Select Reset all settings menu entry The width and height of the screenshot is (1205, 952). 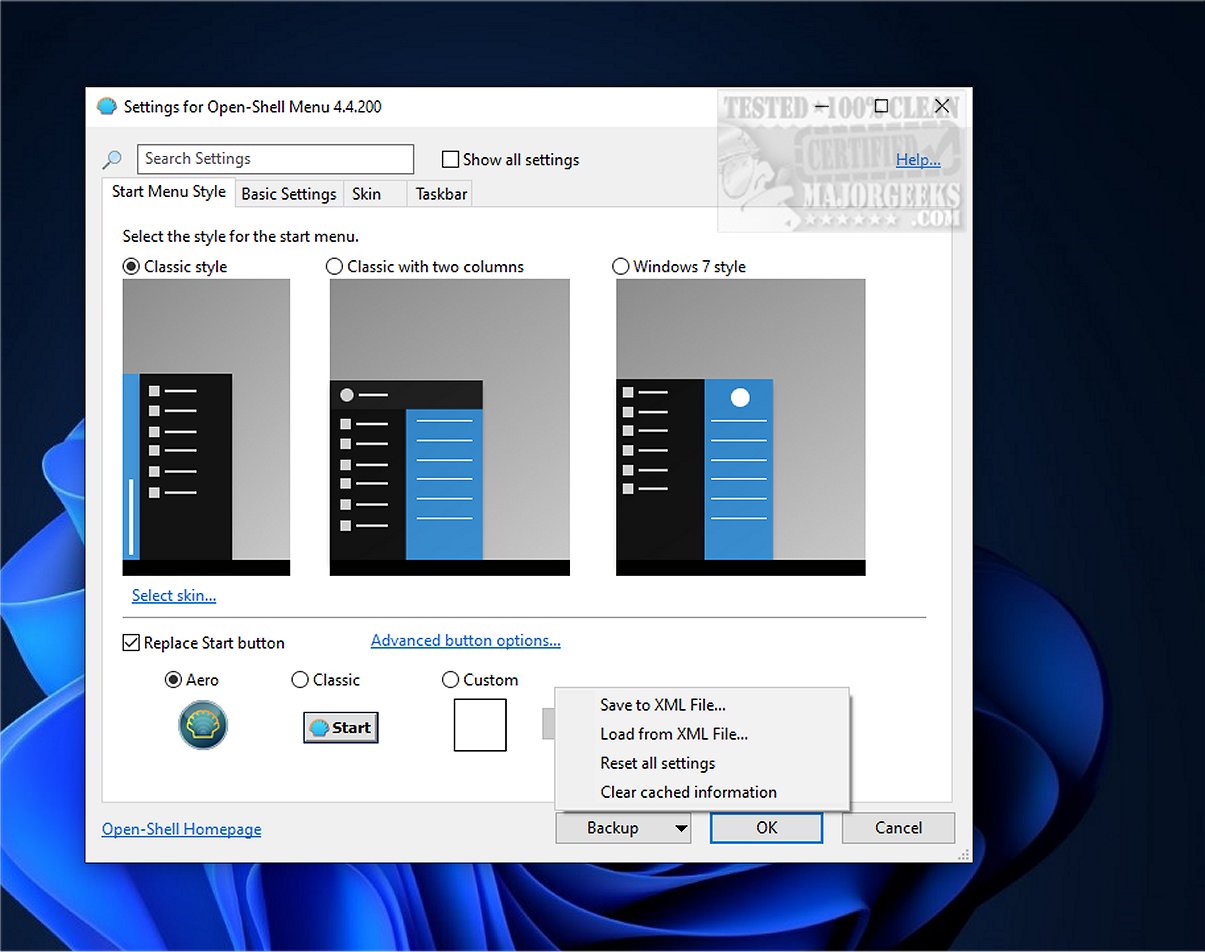701,763
